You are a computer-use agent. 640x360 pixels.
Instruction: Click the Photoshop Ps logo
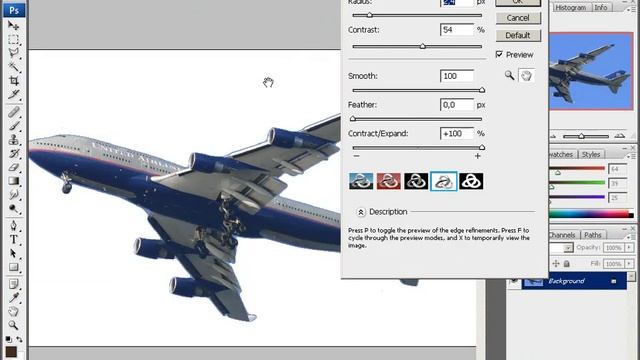14,10
